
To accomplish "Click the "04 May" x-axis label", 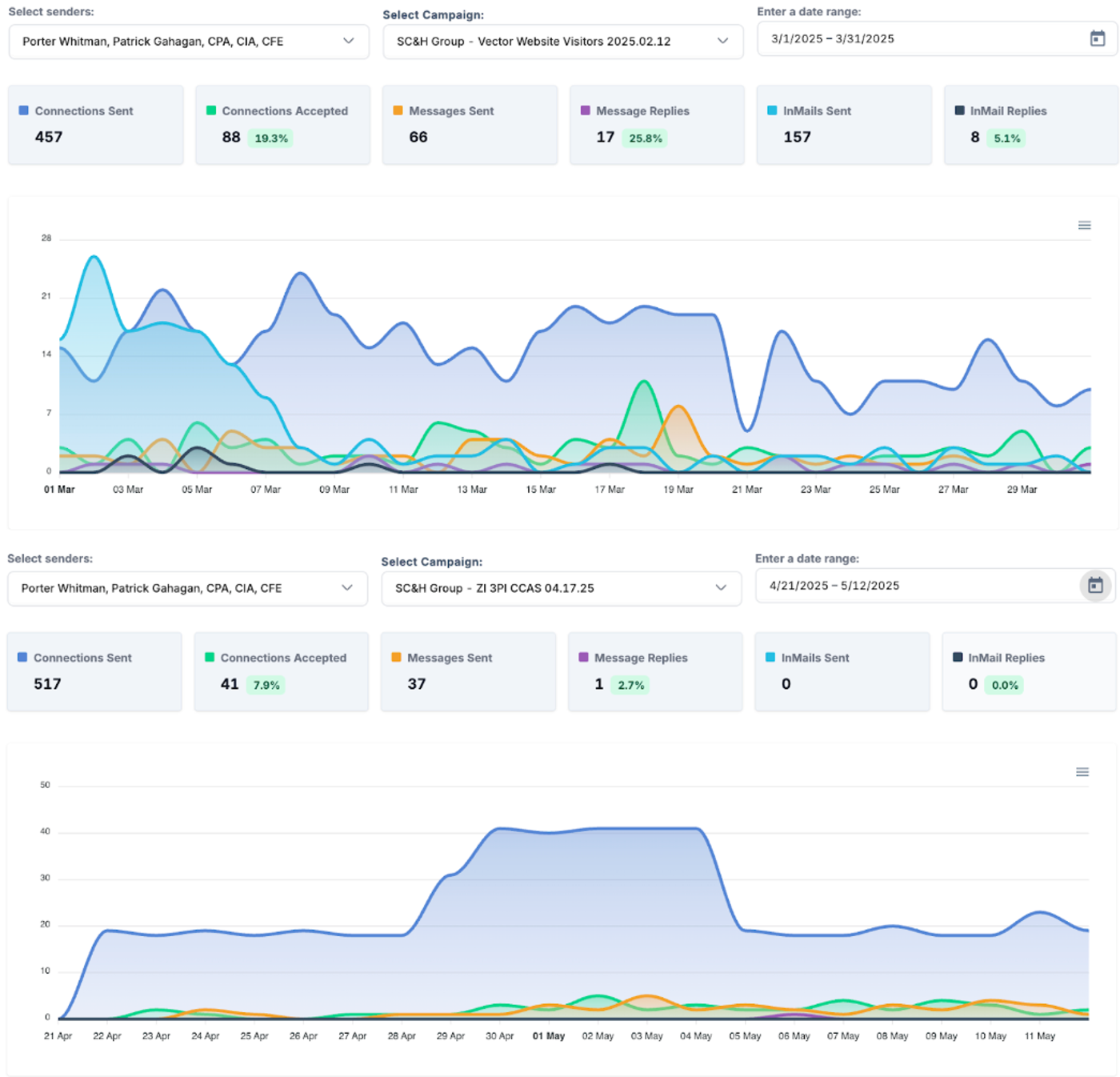I will point(696,1035).
